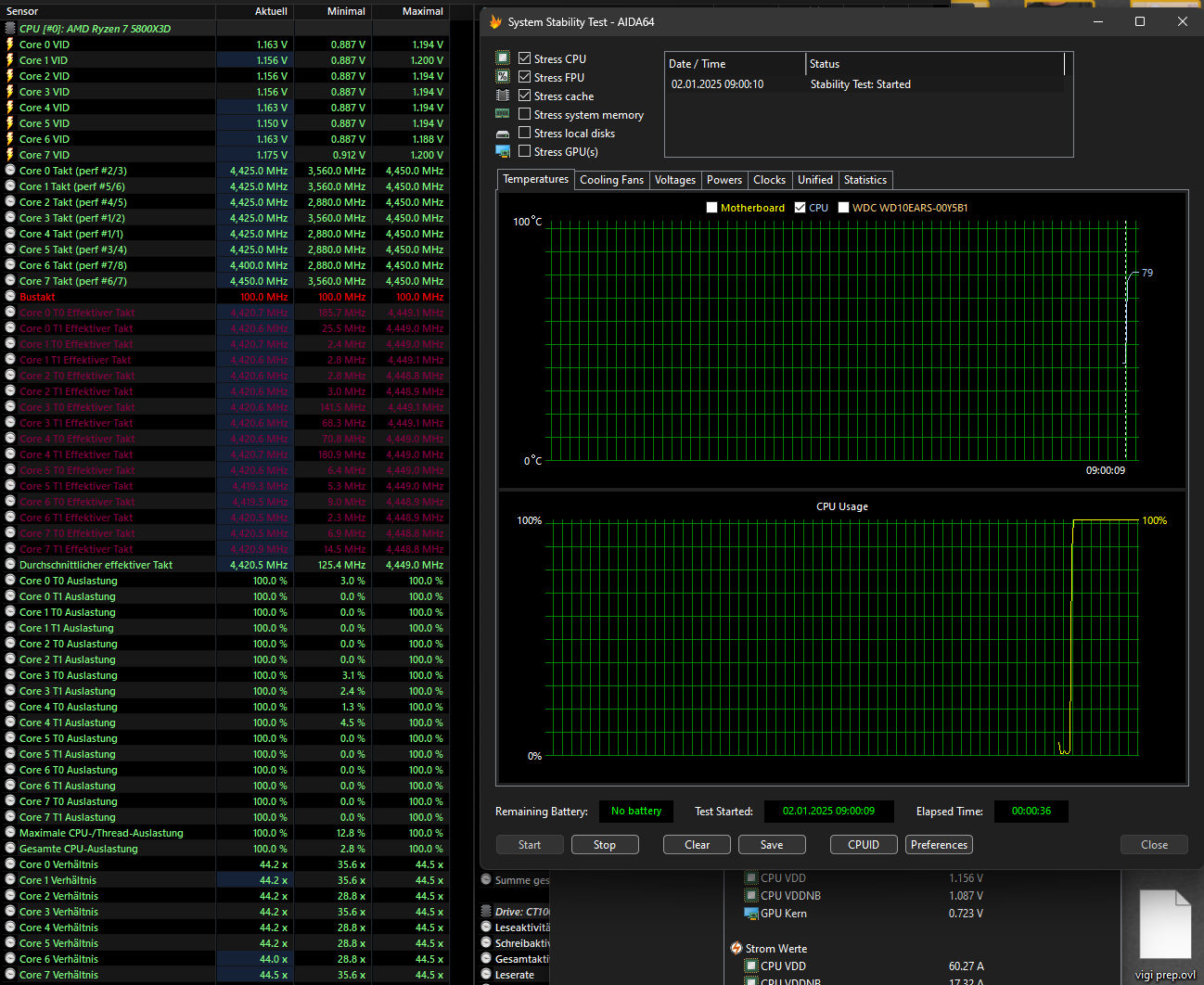
Task: Click the Close button of stability test
Action: click(1155, 845)
